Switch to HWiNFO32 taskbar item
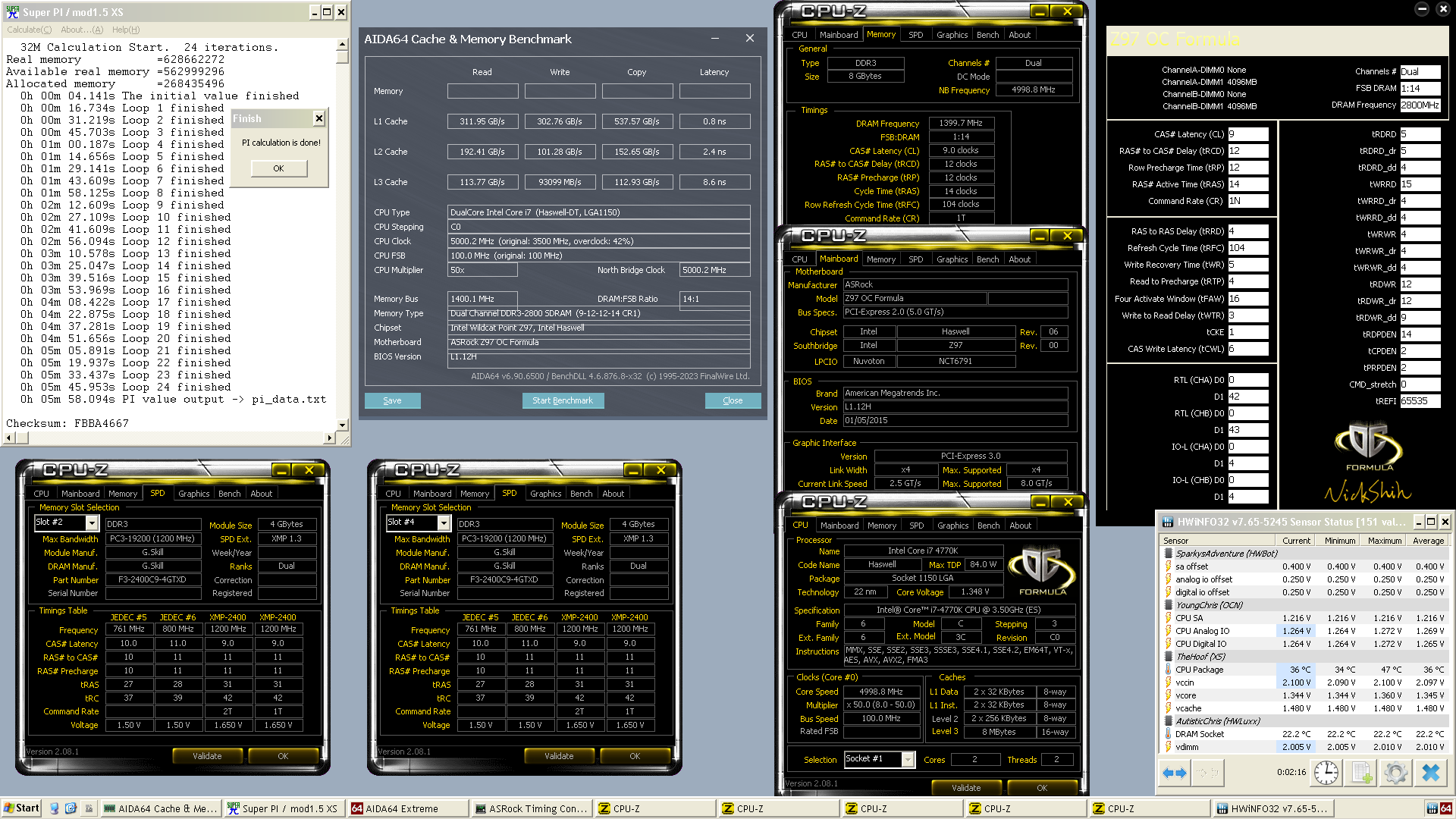Screen dimensions: 1456x819 (1273, 808)
